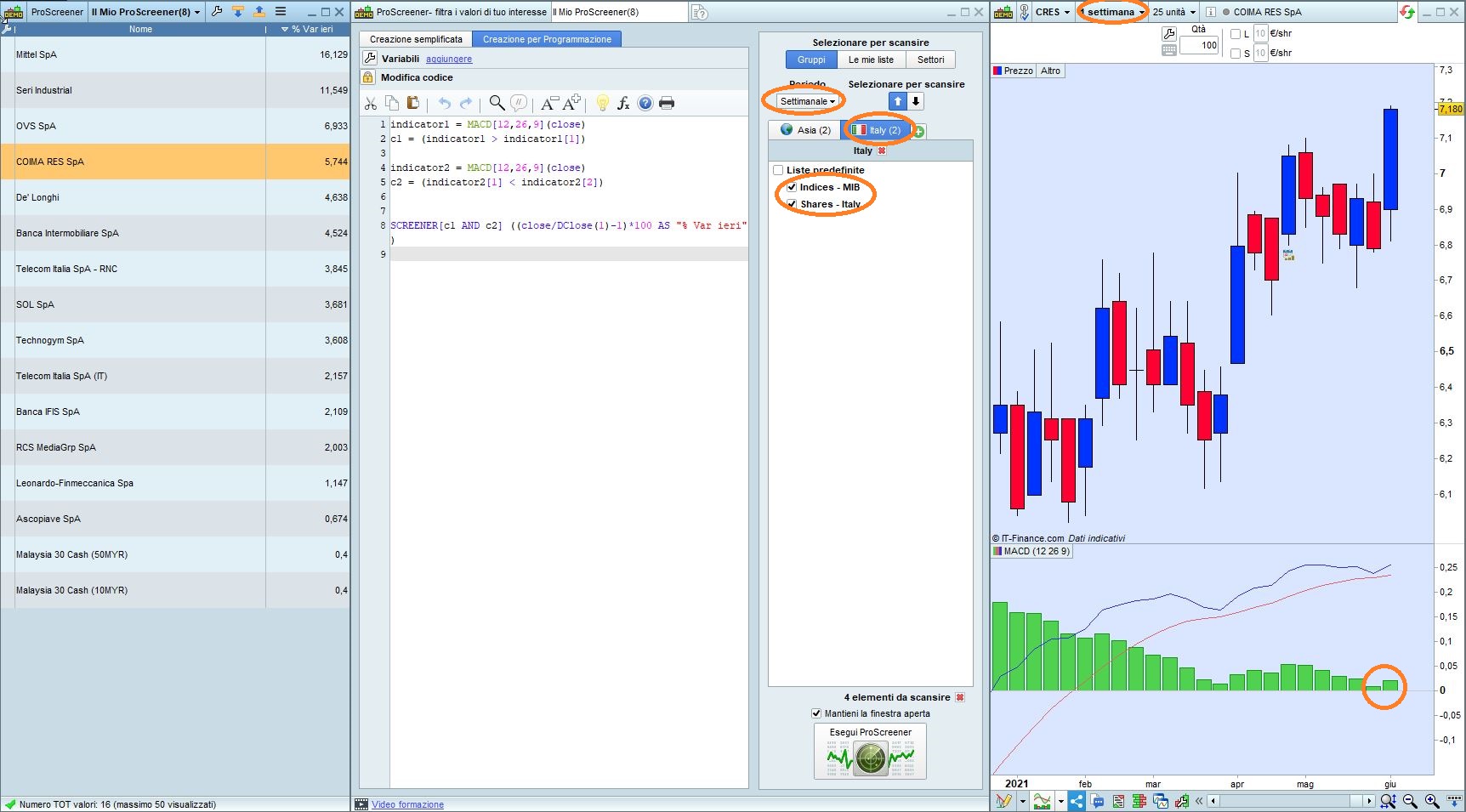Image resolution: width=1466 pixels, height=812 pixels.
Task: Print the ProScreener code
Action: (667, 103)
